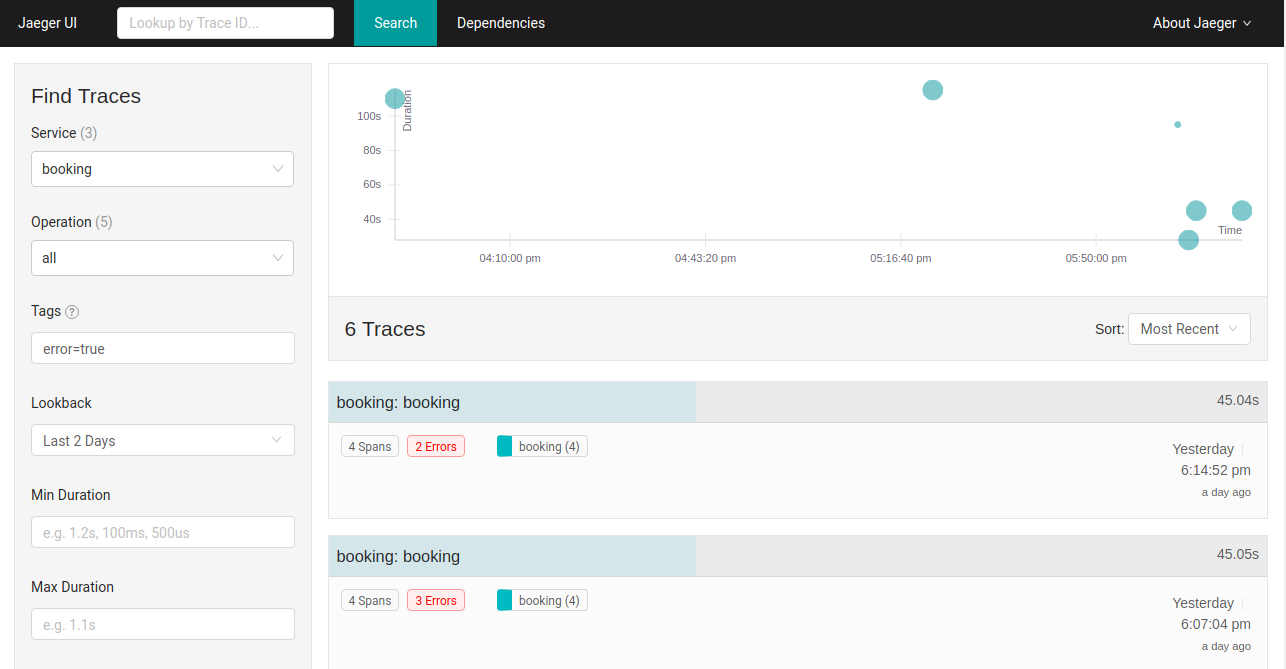Click the Tags help question mark icon
The image size is (1286, 669).
(70, 311)
